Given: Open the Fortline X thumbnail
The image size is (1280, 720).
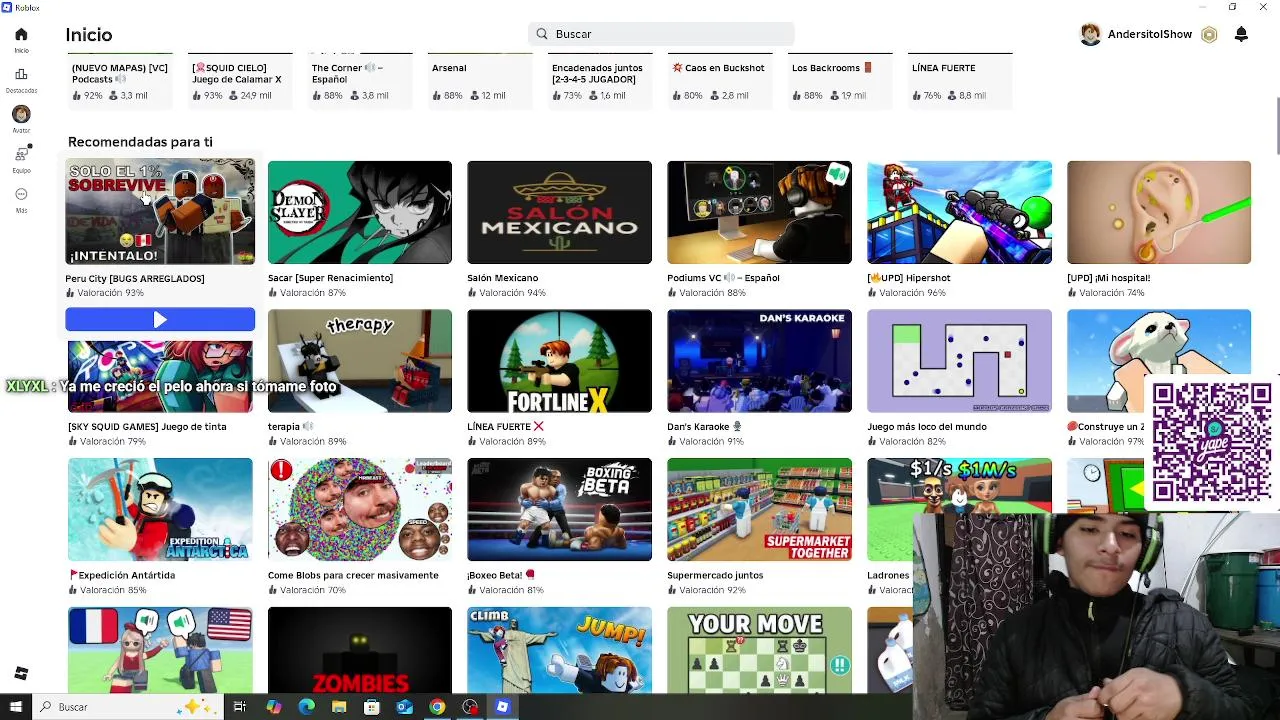Looking at the screenshot, I should coord(559,361).
